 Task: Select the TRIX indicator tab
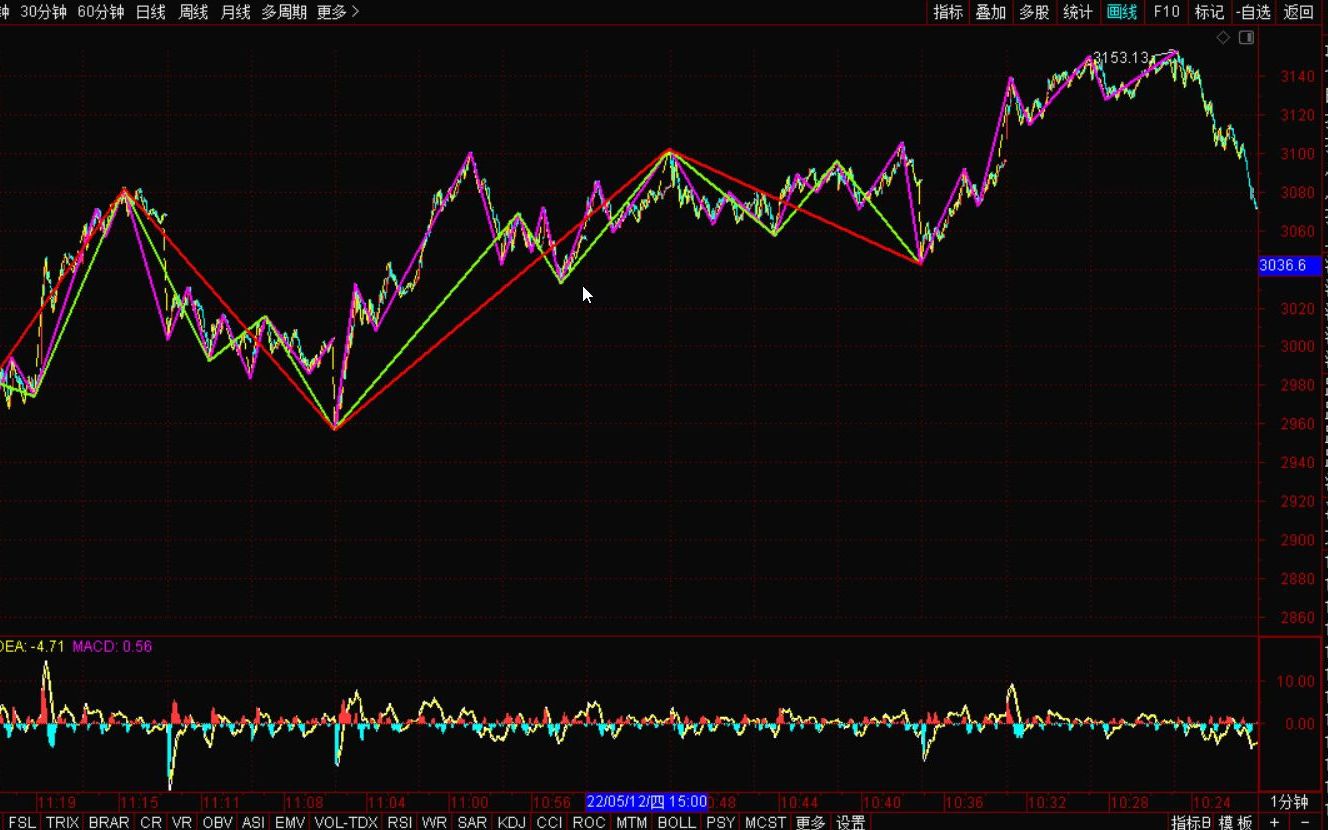click(x=62, y=822)
